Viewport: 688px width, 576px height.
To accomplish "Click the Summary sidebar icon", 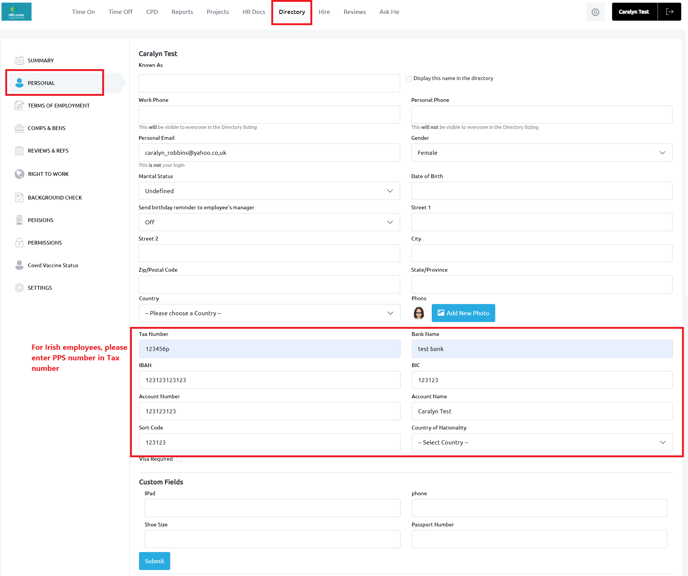I will 19,61.
